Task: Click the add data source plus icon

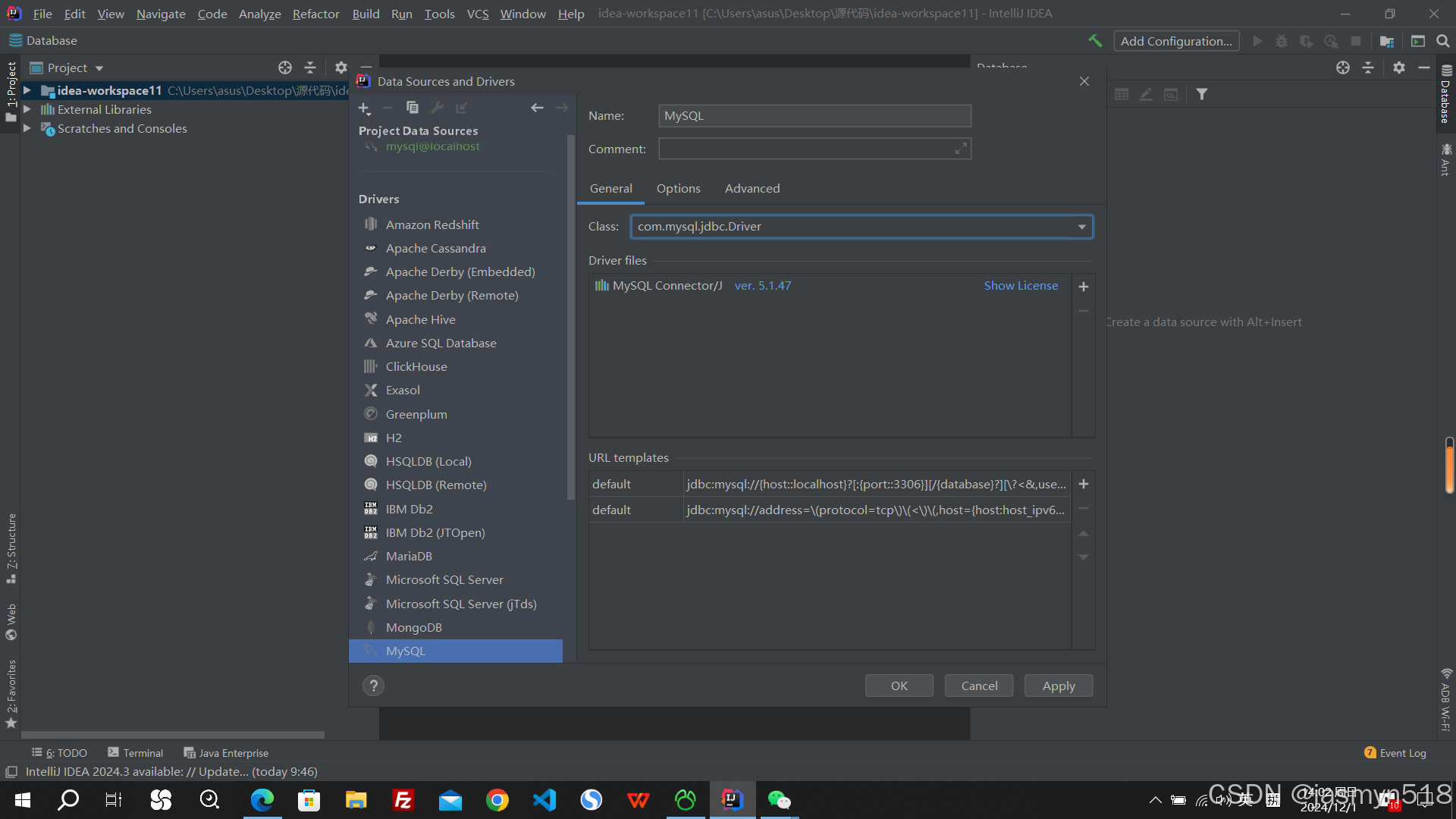Action: (364, 108)
